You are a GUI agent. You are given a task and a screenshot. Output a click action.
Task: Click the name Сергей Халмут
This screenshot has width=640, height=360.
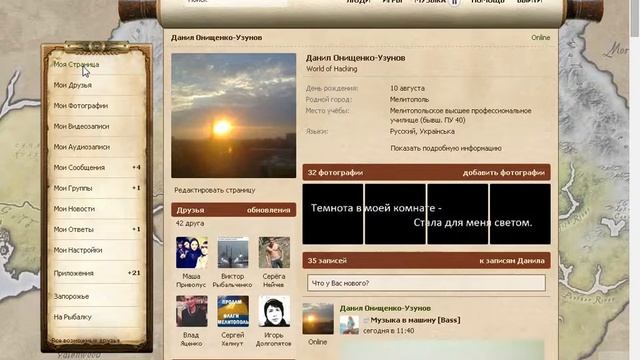pos(233,339)
